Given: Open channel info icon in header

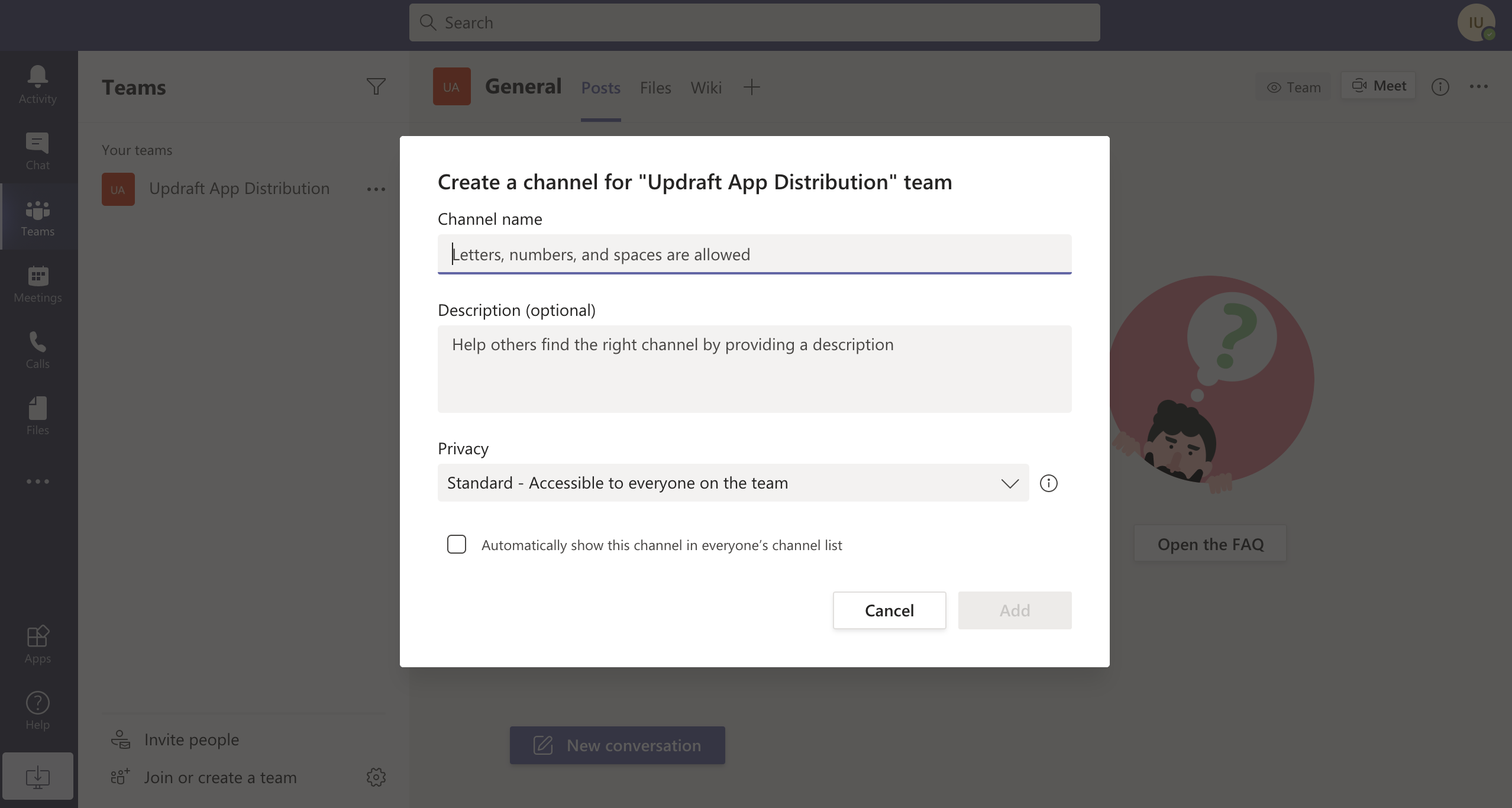Looking at the screenshot, I should [x=1440, y=87].
